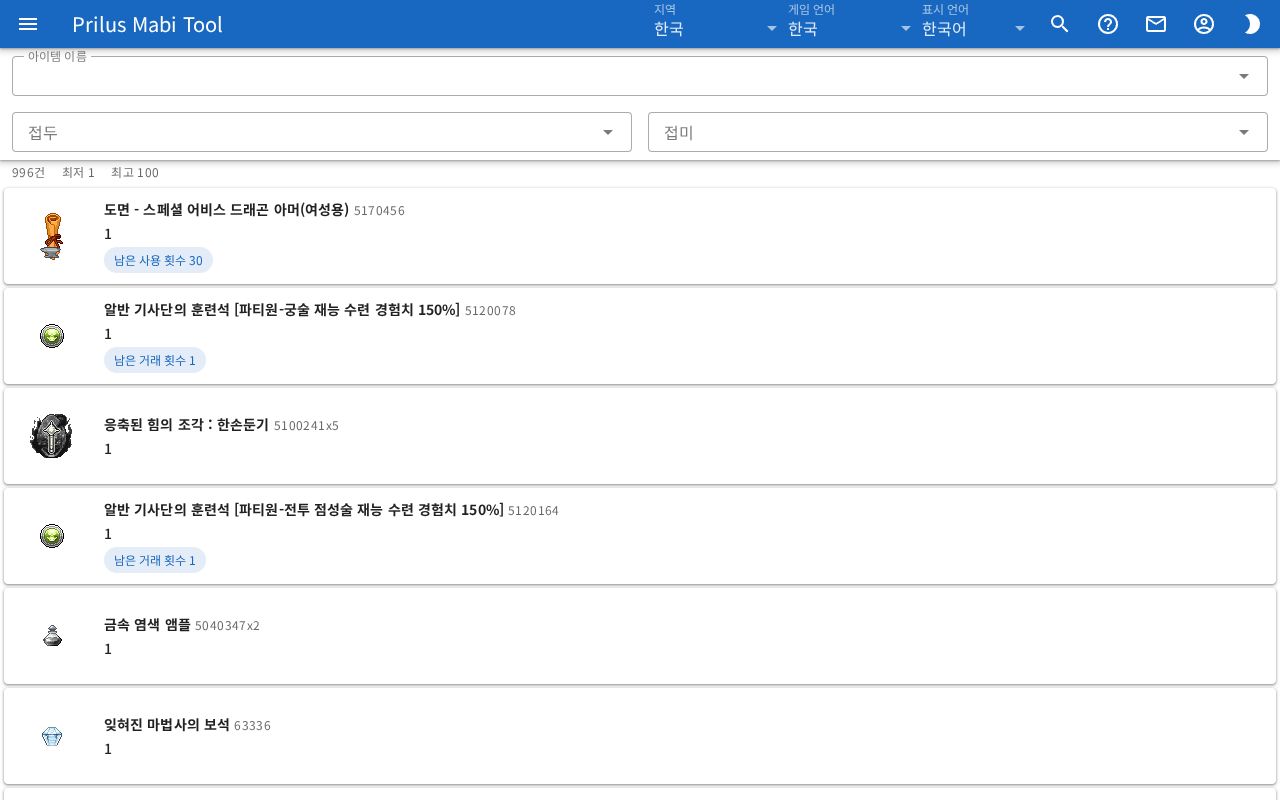This screenshot has height=800, width=1280.
Task: Expand the 접미 suffix dropdown arrow
Action: pos(1244,132)
